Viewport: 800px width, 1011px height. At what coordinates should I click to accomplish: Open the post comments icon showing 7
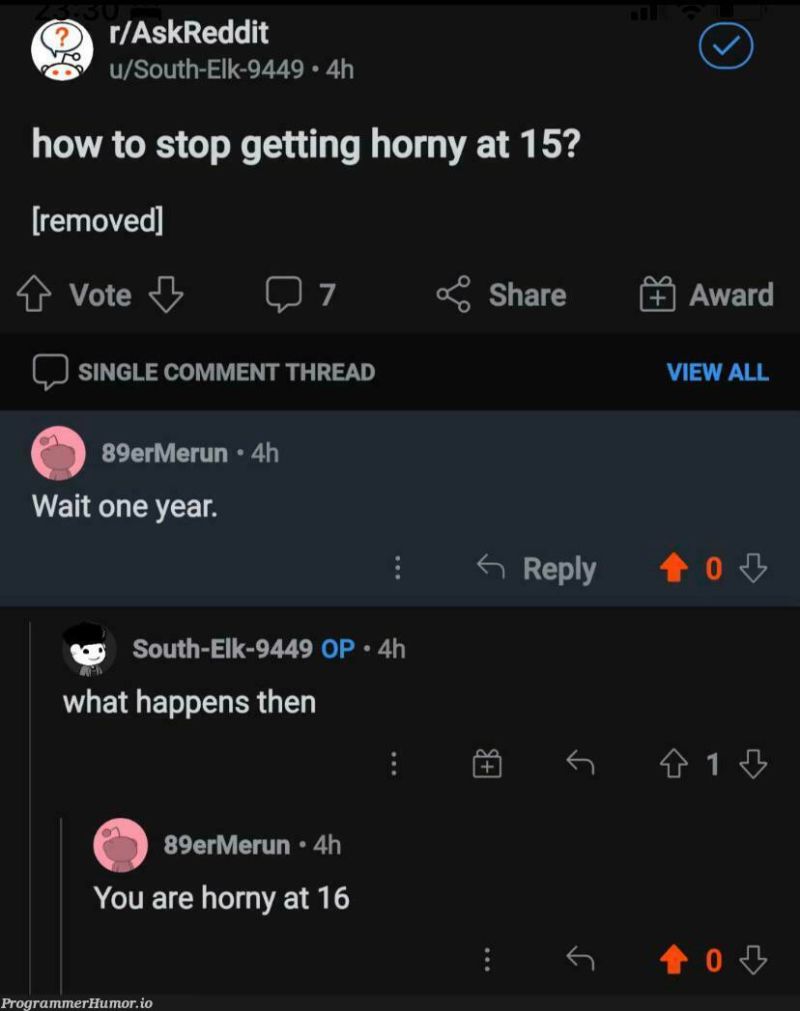coord(284,294)
